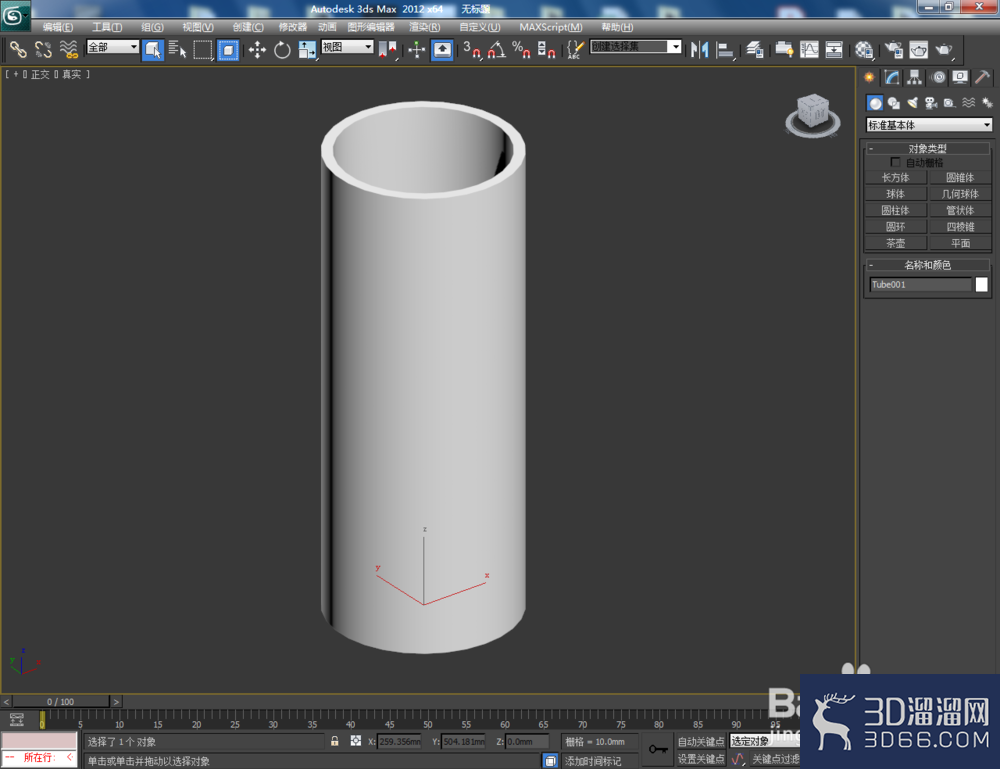Open Schematic View icon
This screenshot has width=1000, height=769.
(x=834, y=50)
